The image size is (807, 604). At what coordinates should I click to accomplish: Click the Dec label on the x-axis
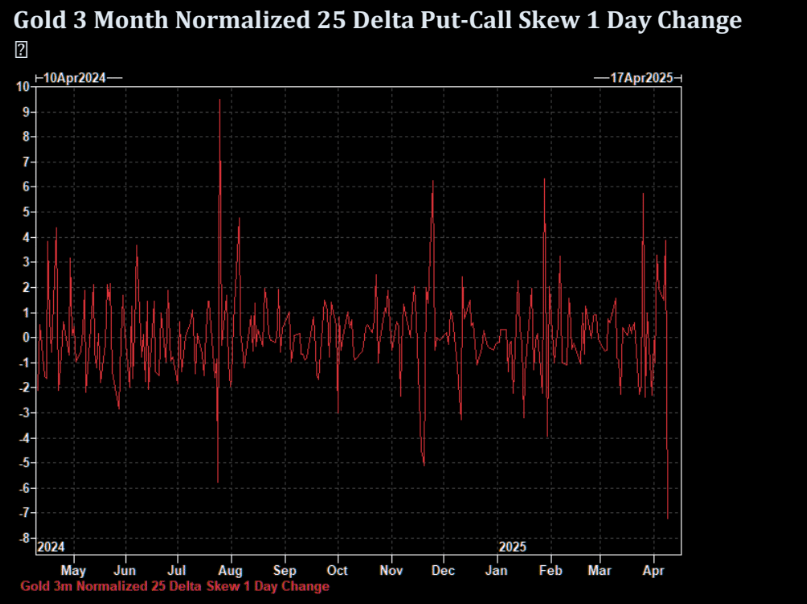442,570
